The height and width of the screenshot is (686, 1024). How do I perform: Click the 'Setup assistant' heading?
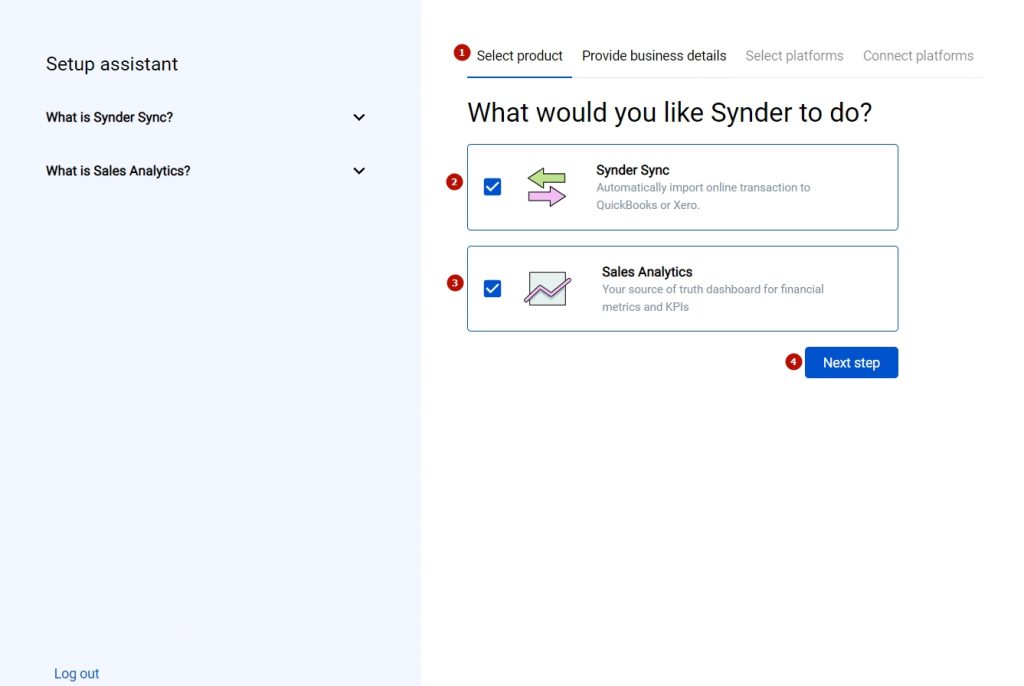(112, 64)
